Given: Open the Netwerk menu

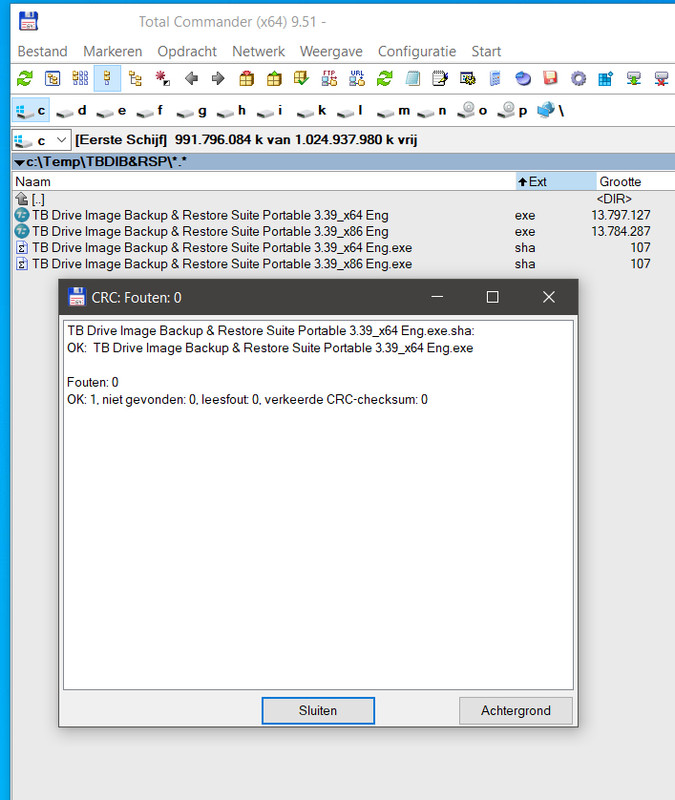Looking at the screenshot, I should (258, 52).
